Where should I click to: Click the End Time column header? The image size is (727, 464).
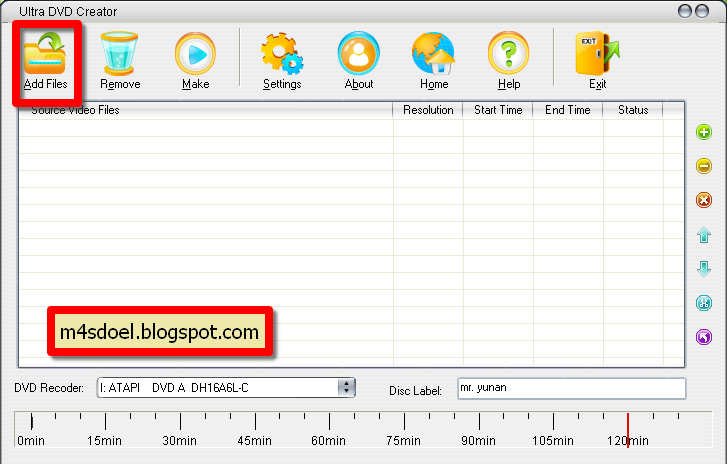(x=568, y=110)
